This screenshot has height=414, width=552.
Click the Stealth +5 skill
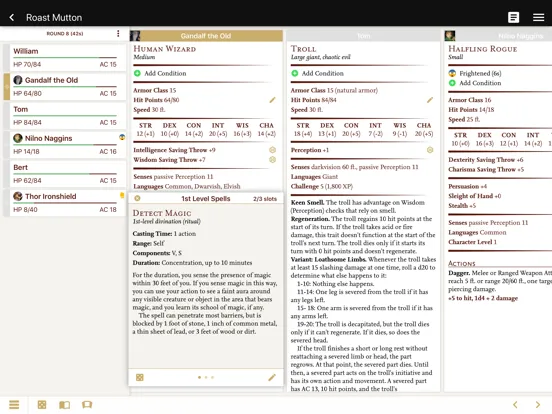[462, 206]
